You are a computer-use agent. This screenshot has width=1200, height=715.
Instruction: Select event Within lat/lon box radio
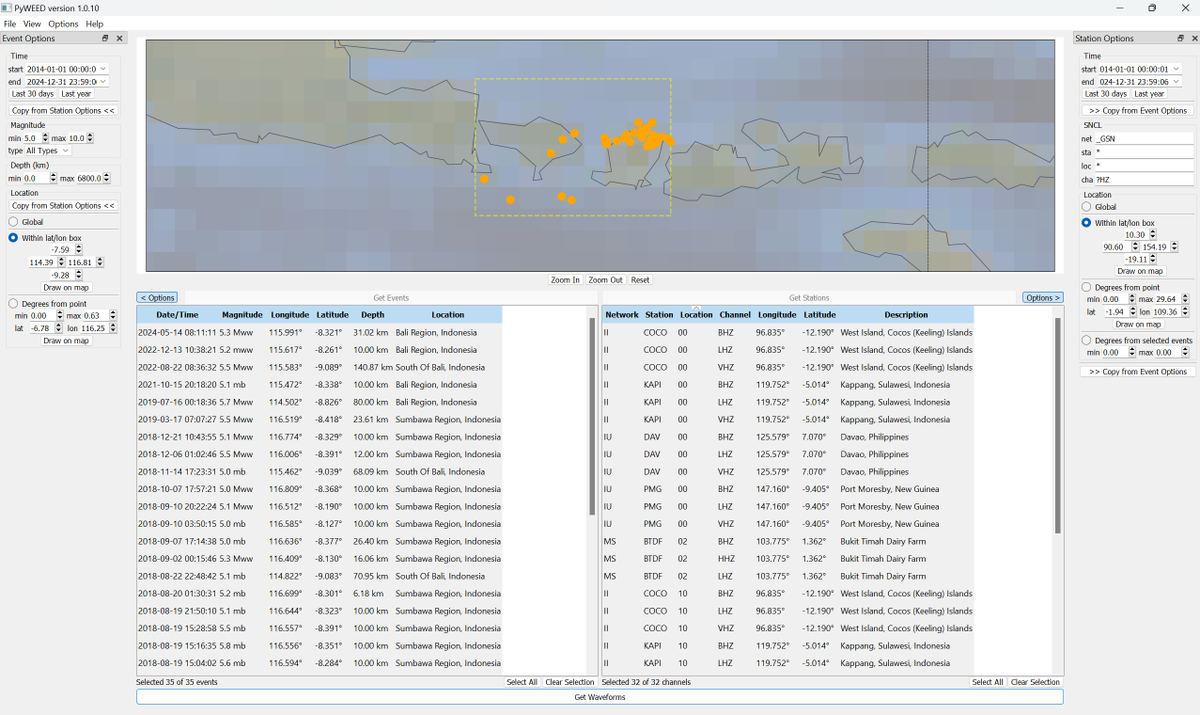click(x=13, y=238)
